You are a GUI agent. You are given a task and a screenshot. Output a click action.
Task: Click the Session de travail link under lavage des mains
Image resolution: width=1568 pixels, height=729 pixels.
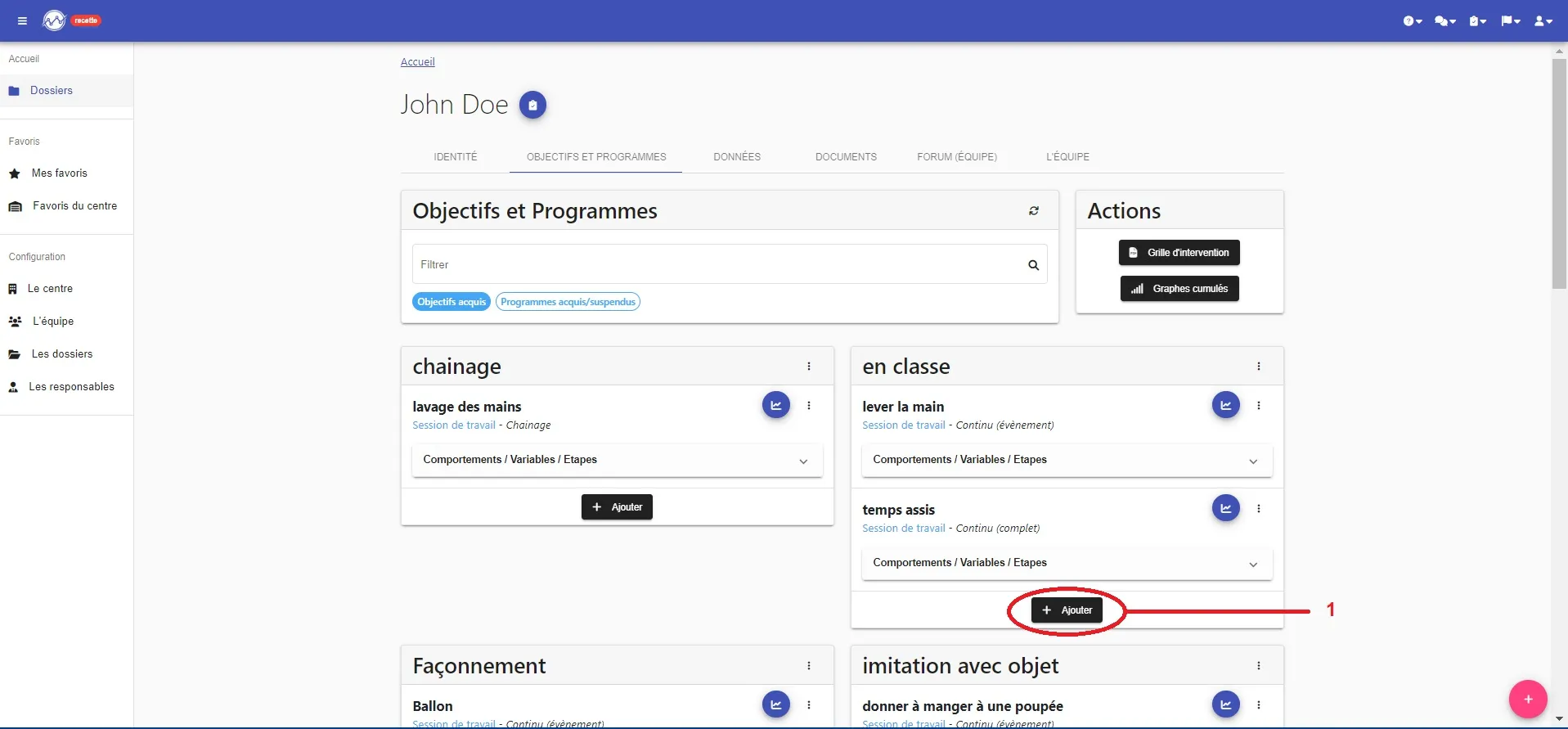point(454,425)
